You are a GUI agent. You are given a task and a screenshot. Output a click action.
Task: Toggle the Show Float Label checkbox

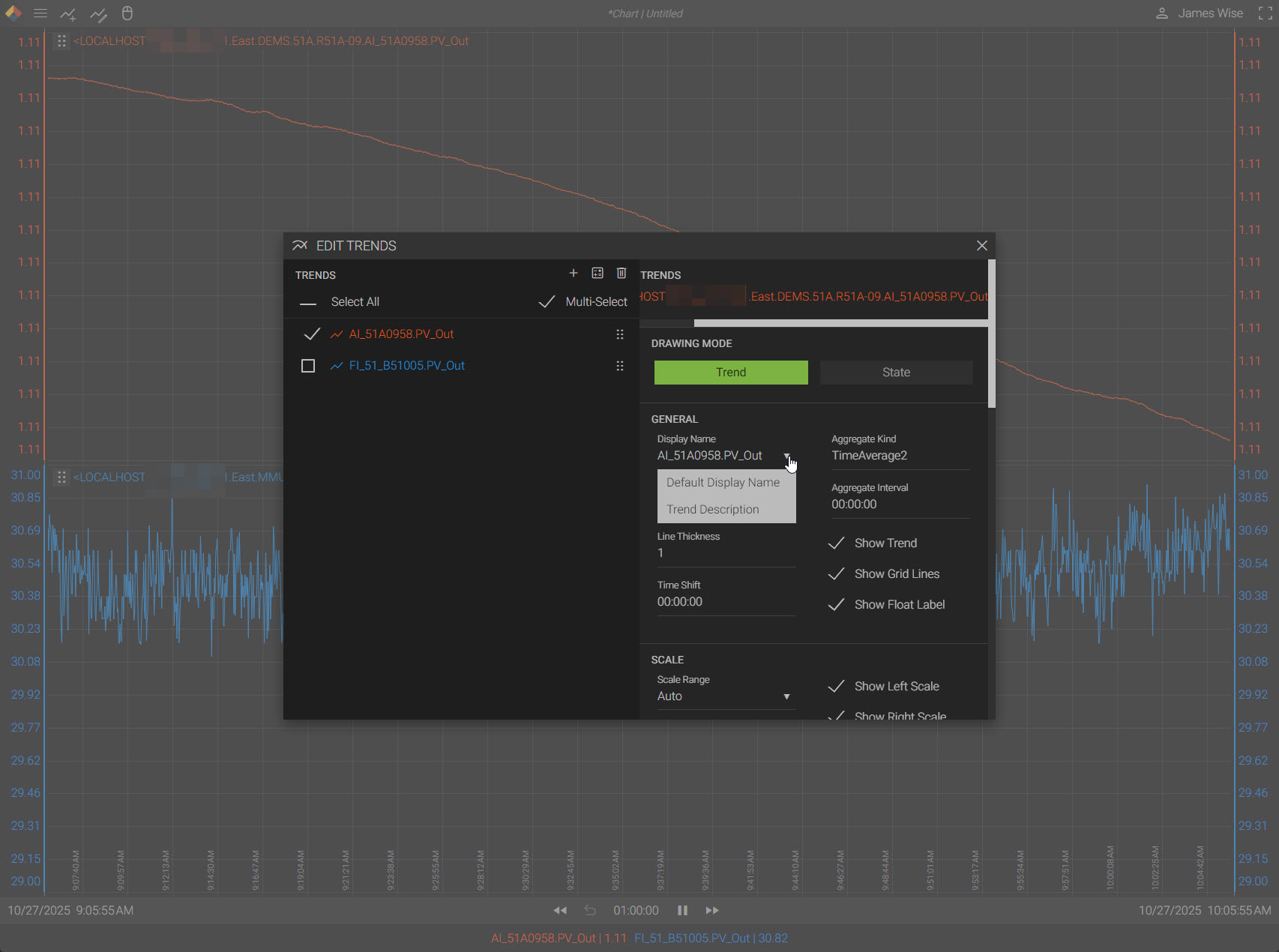tap(837, 605)
